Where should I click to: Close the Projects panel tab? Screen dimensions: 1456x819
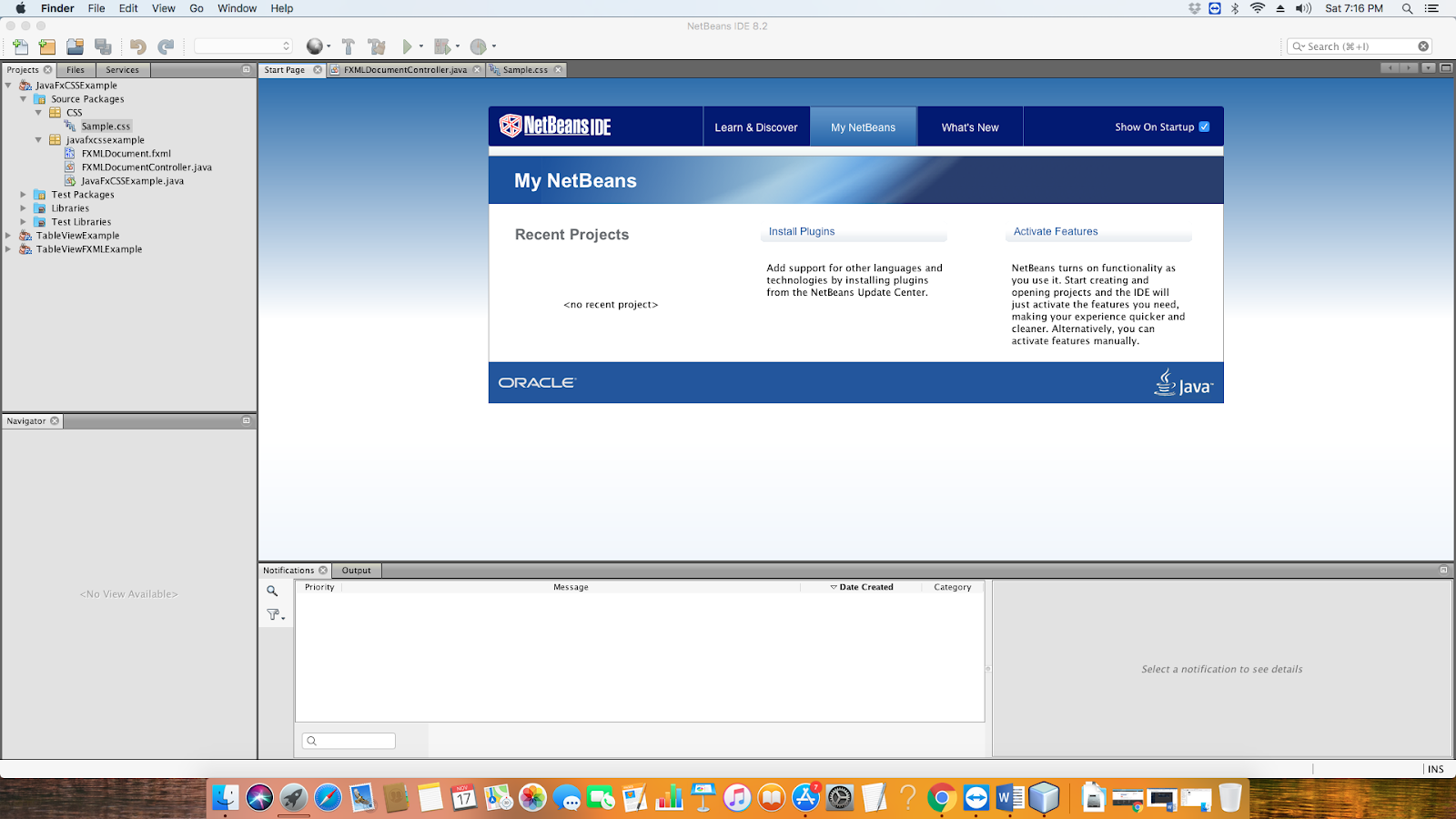pyautogui.click(x=48, y=70)
